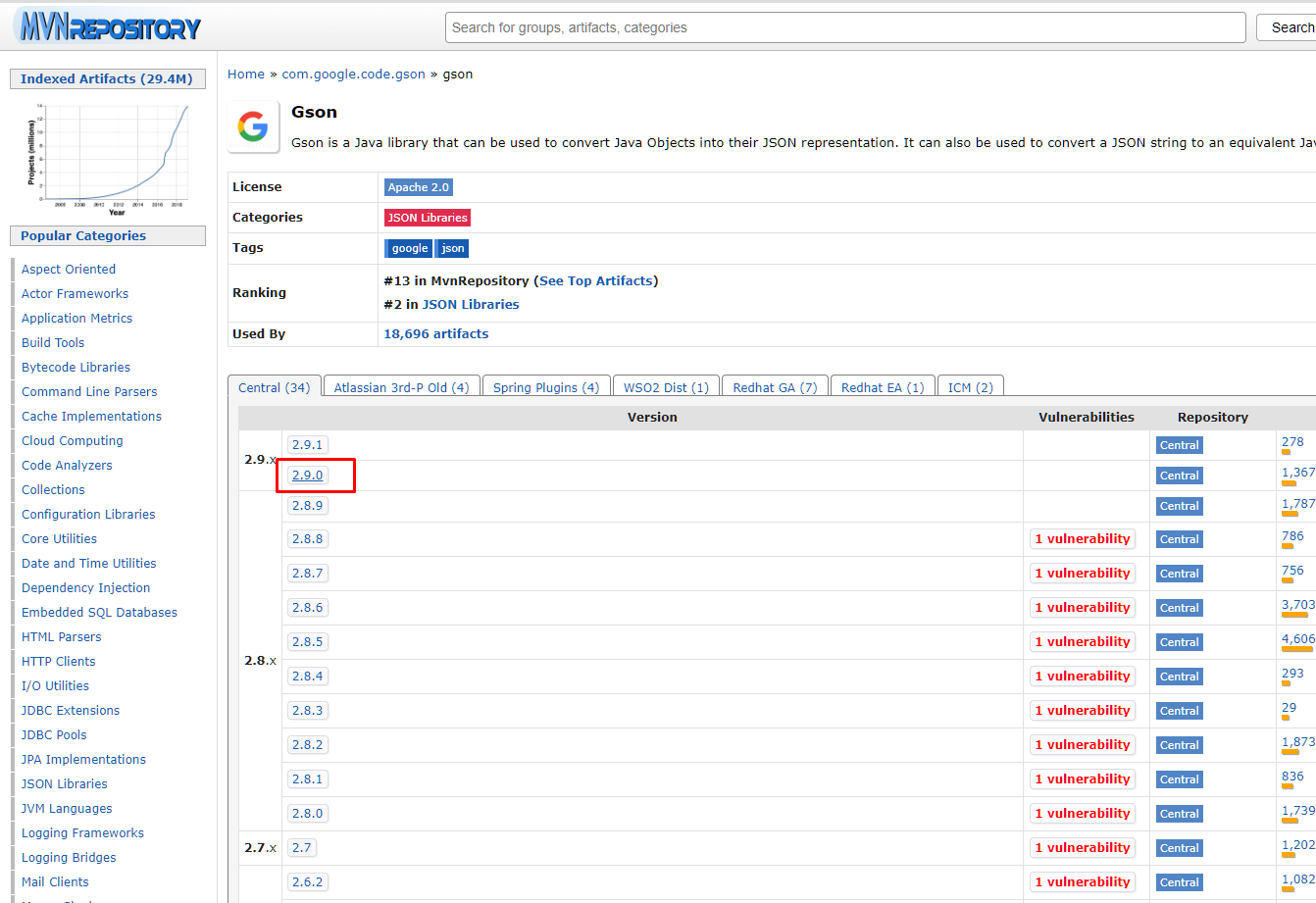The image size is (1316, 903).
Task: Click Central repository badge for 2.9.1
Action: [1179, 445]
